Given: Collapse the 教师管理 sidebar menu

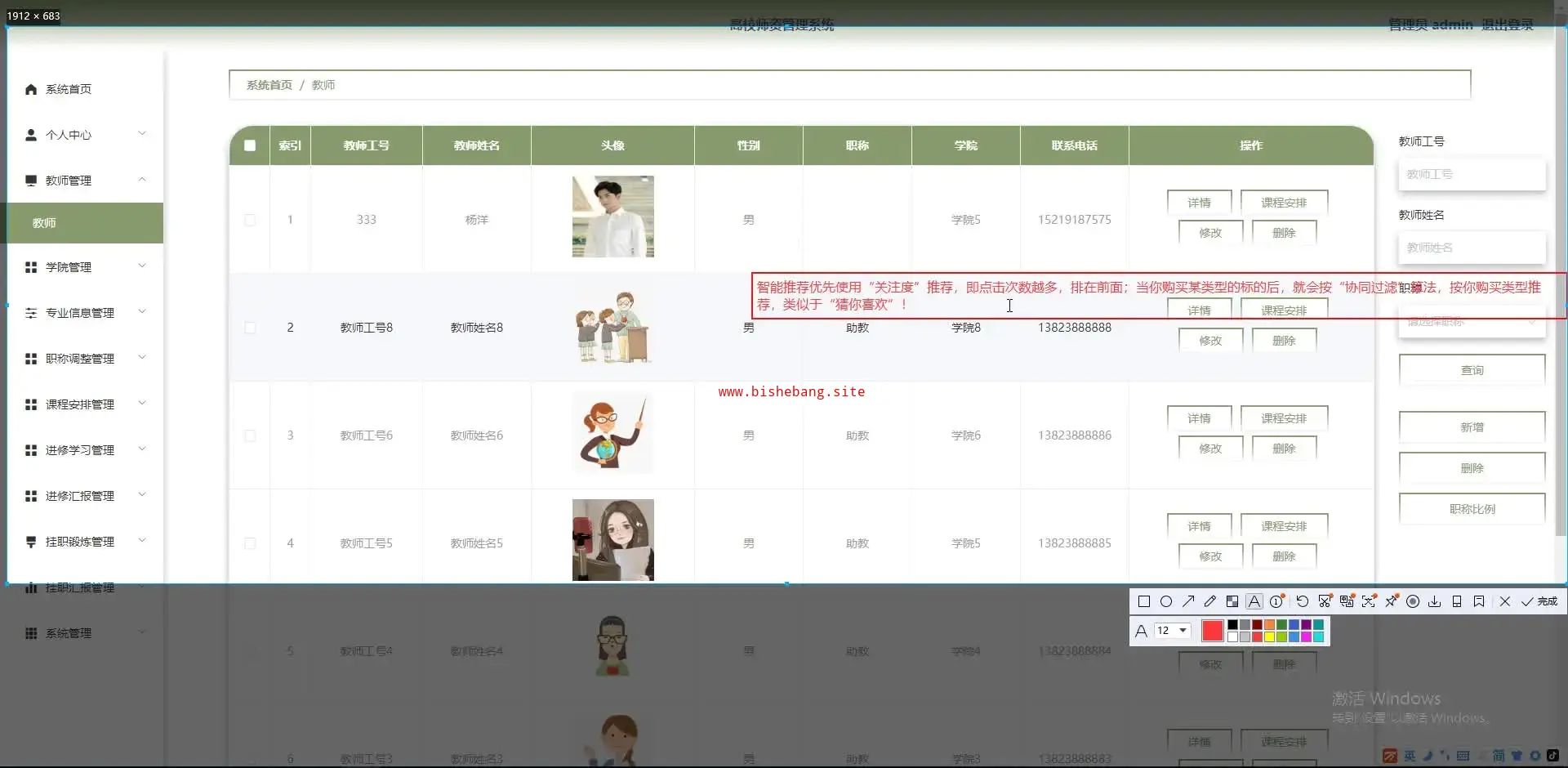Looking at the screenshot, I should coord(86,181).
